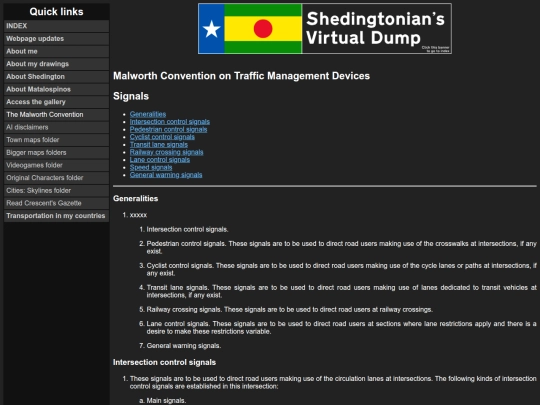The height and width of the screenshot is (405, 540).
Task: Follow the Pedestrian control signals link
Action: [x=168, y=129]
